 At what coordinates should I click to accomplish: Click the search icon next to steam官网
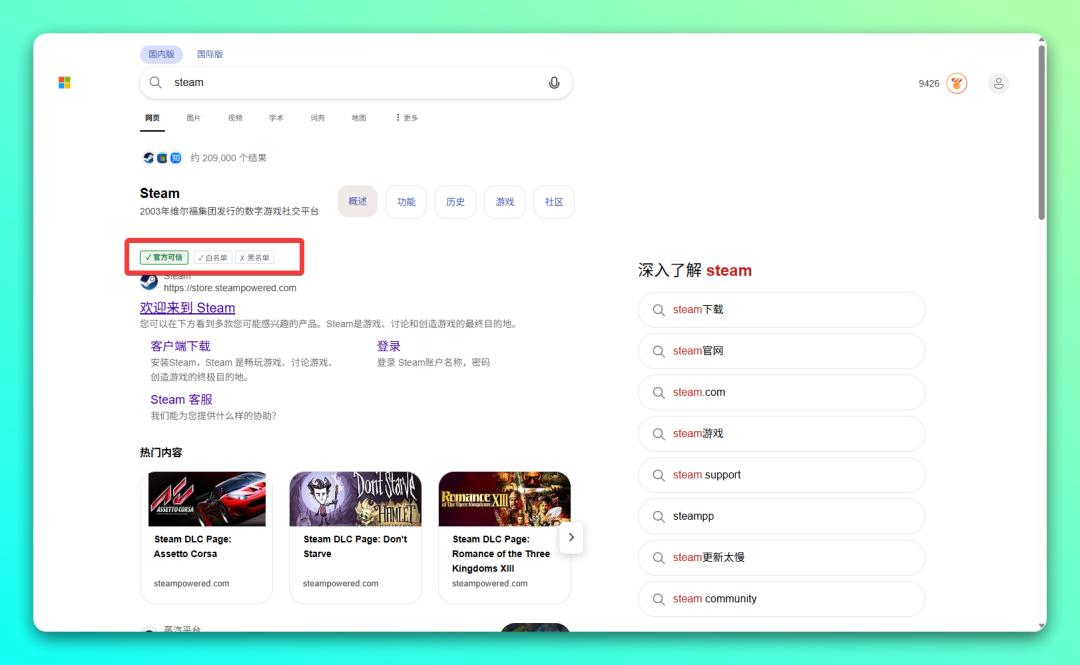[658, 351]
